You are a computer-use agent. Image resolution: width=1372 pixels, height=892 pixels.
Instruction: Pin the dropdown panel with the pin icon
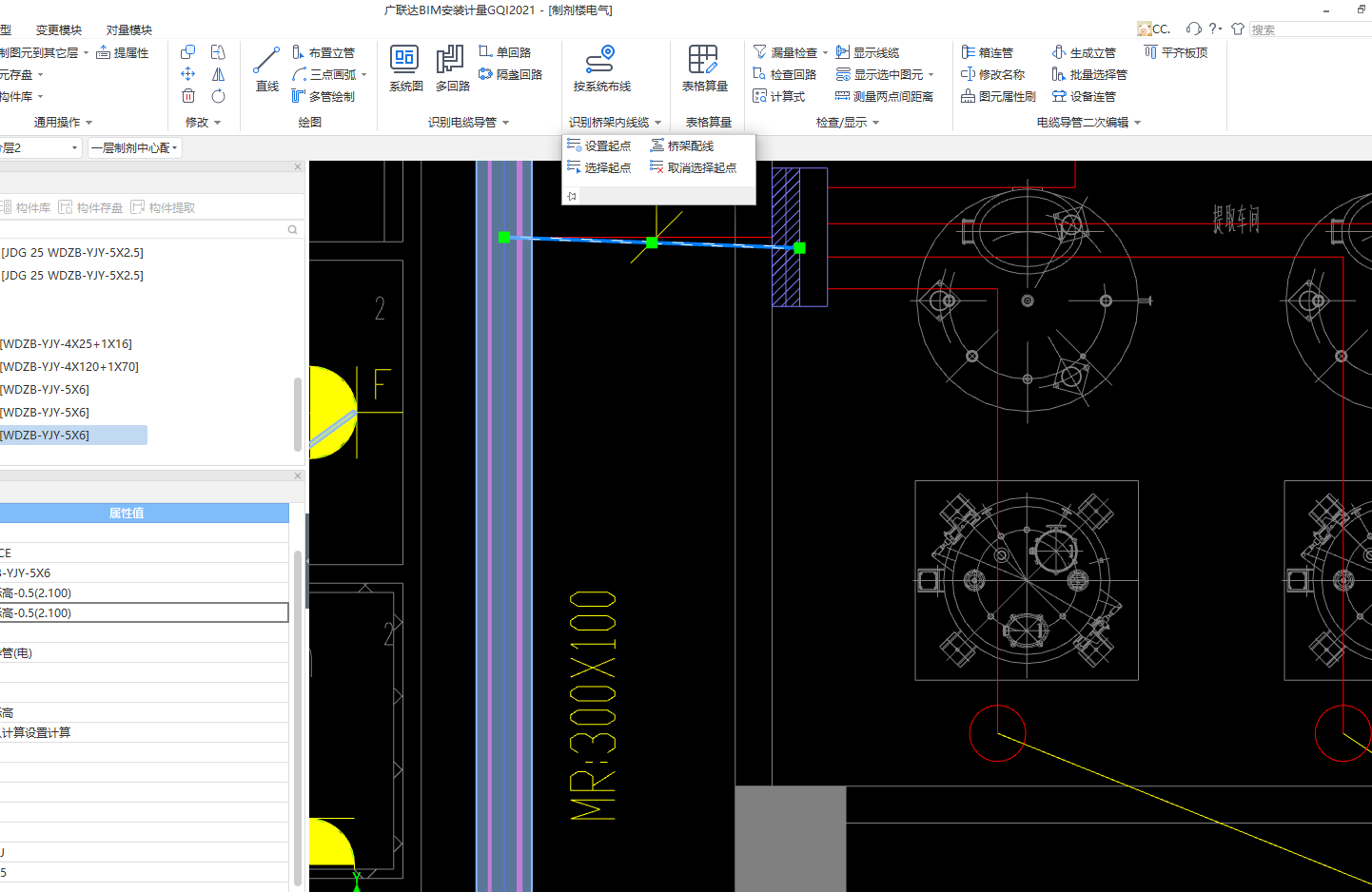tap(572, 196)
